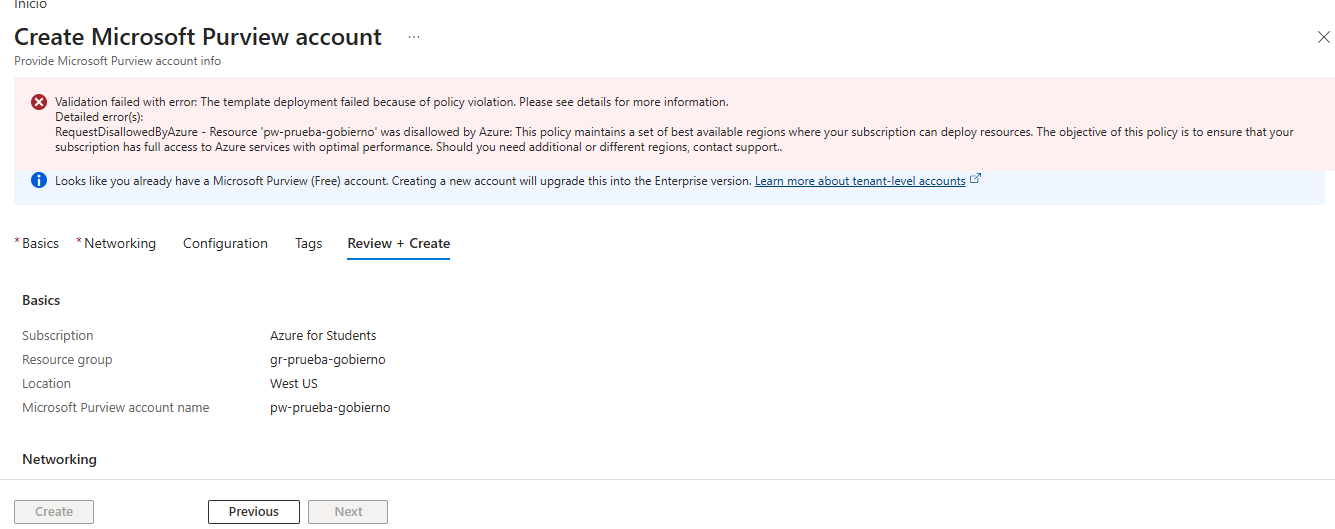Open the Tags tab

[x=308, y=243]
